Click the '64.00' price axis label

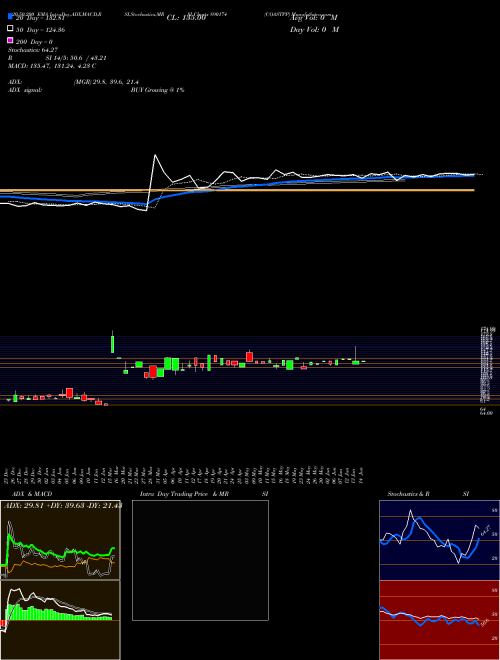pyautogui.click(x=486, y=414)
